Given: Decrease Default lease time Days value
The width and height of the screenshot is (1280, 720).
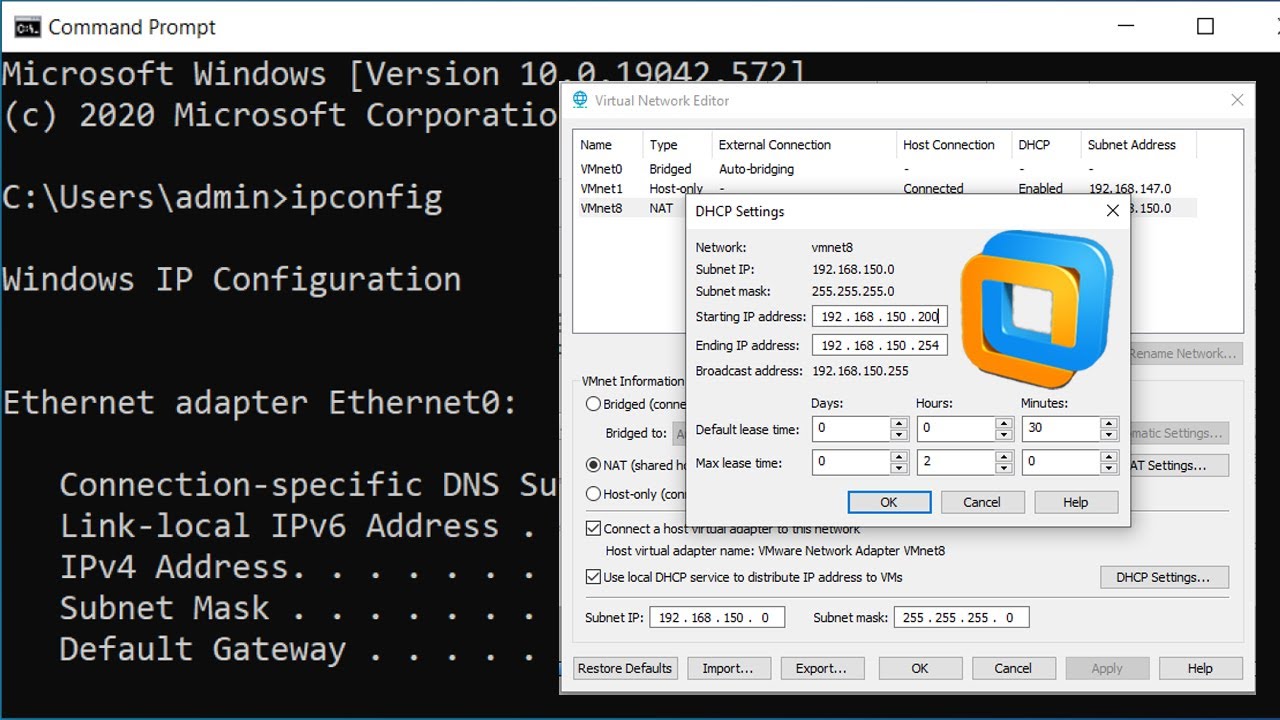Looking at the screenshot, I should (x=899, y=435).
